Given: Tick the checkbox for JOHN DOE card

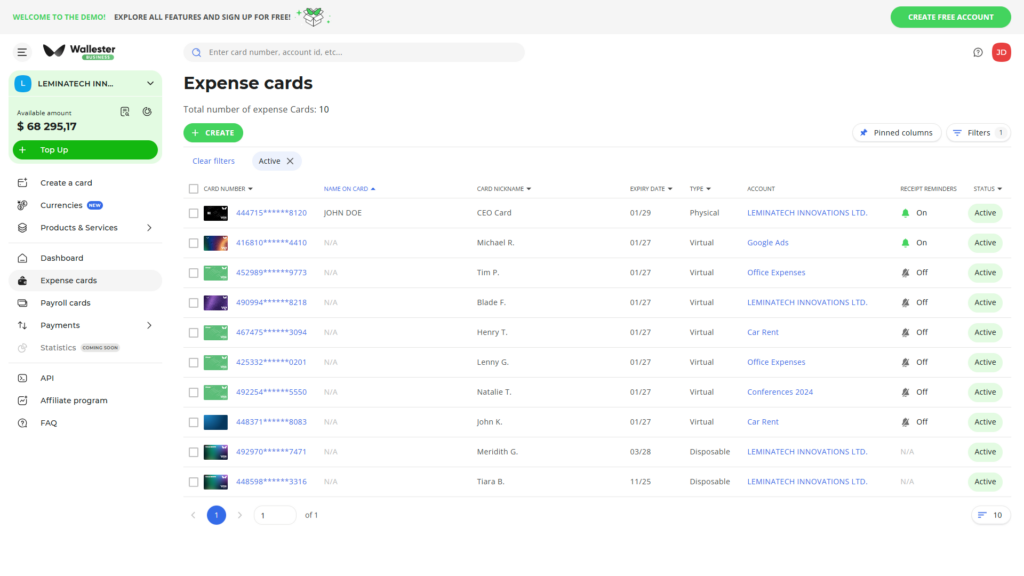Looking at the screenshot, I should 194,213.
